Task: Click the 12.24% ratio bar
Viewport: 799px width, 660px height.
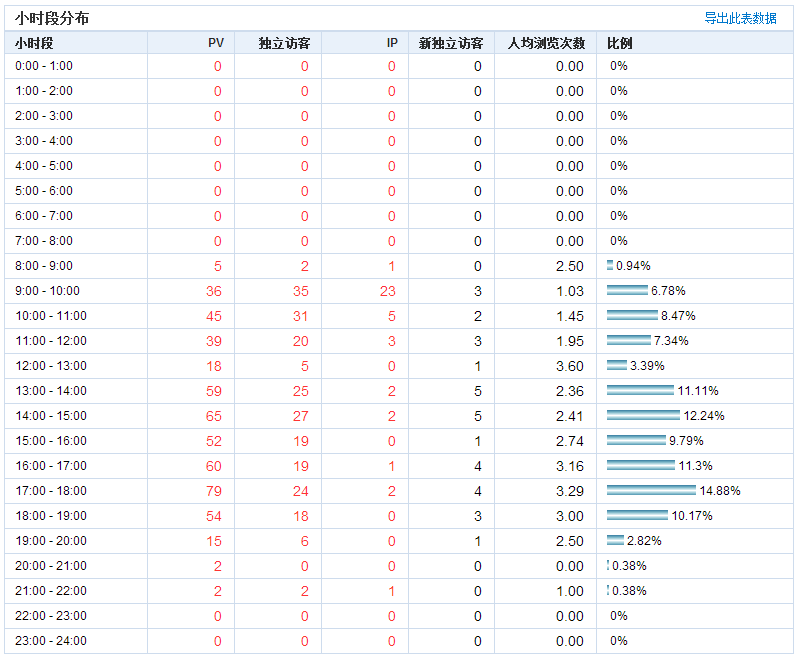Action: pos(643,415)
